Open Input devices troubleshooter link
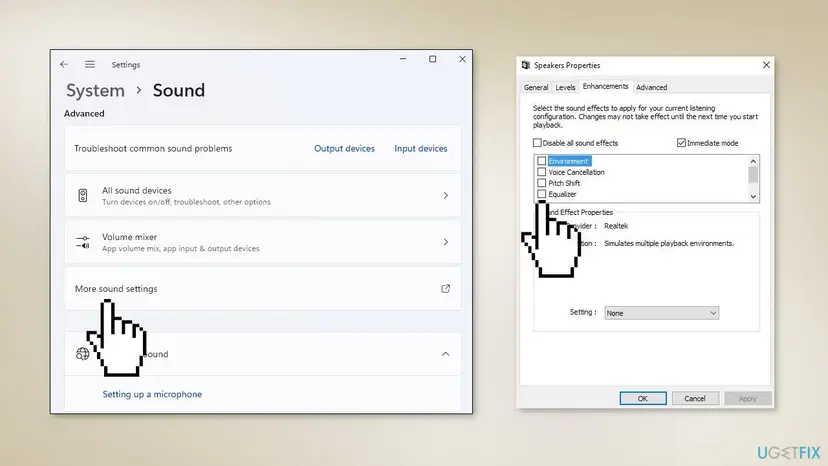828x466 pixels. click(420, 148)
